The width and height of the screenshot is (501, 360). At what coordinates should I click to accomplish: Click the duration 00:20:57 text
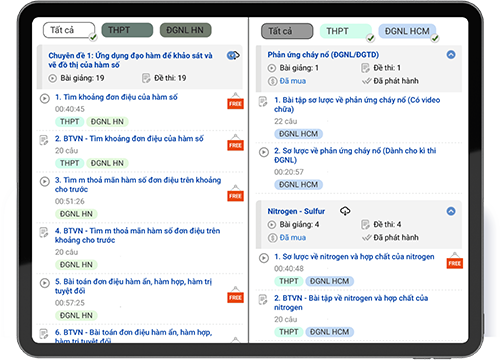click(289, 172)
